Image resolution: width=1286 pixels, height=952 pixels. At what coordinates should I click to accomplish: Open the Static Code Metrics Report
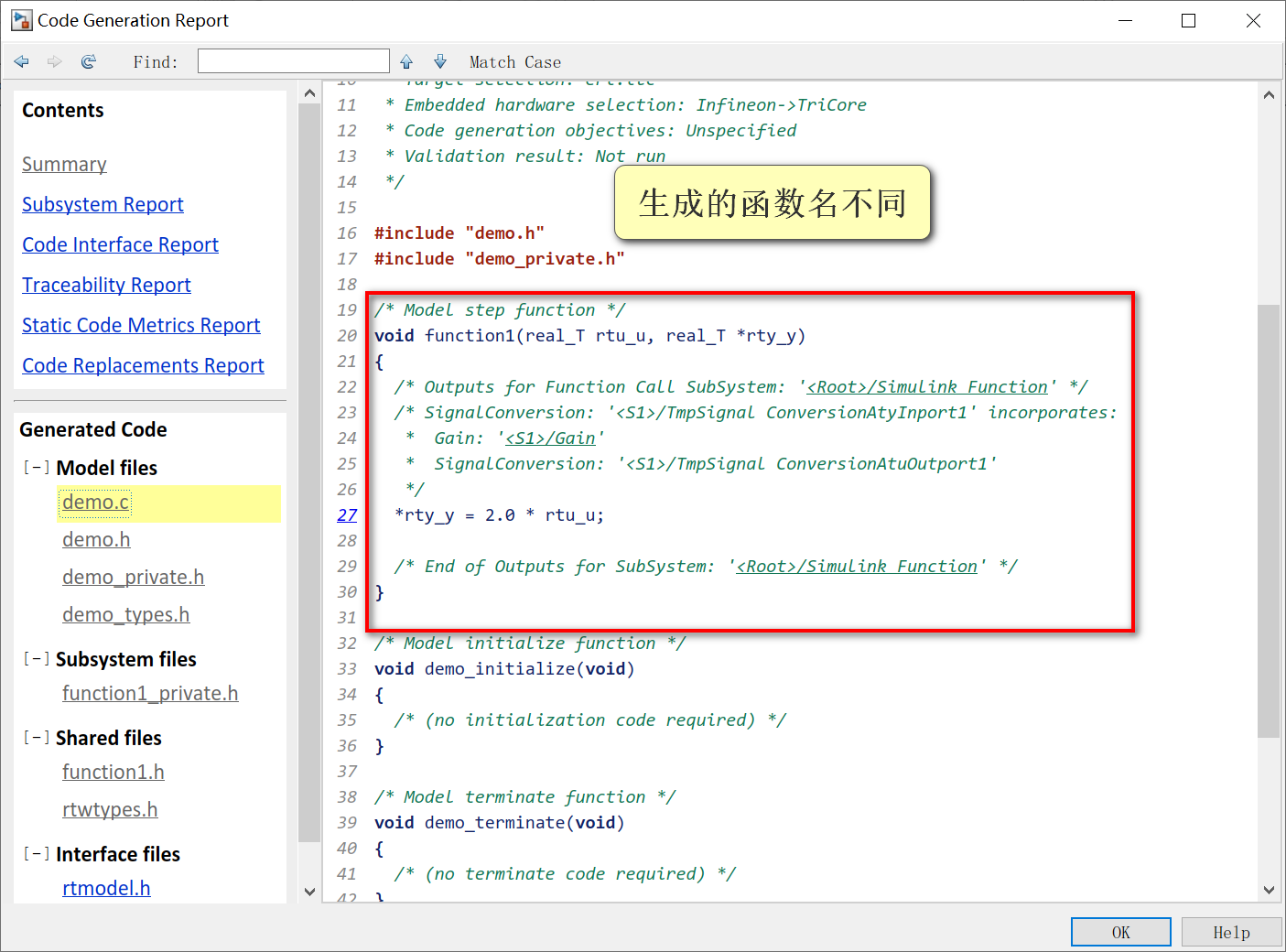click(141, 325)
